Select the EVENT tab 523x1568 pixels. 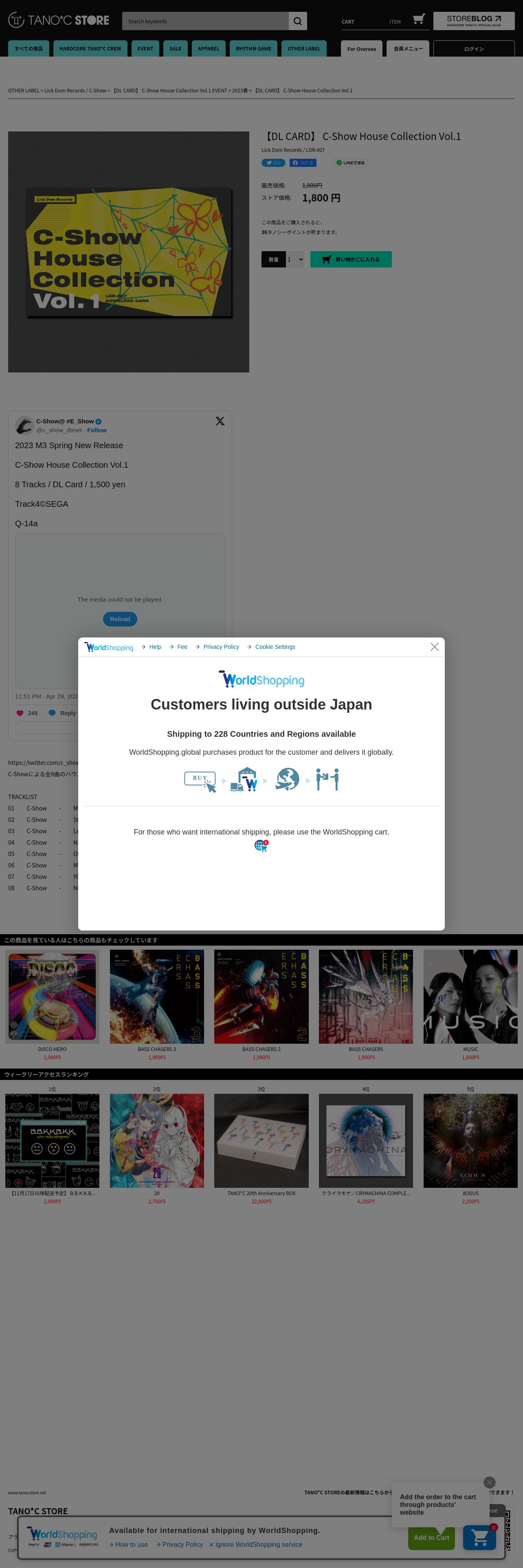point(145,49)
